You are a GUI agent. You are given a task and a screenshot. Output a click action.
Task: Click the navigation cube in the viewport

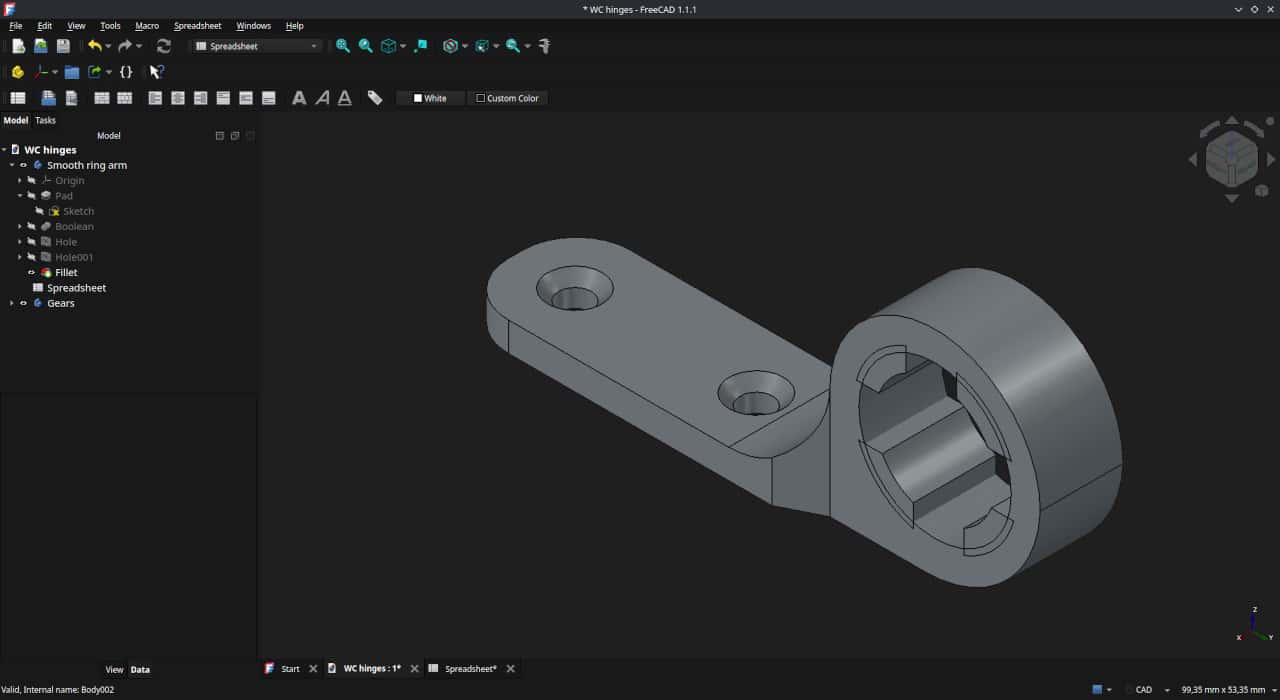coord(1231,158)
